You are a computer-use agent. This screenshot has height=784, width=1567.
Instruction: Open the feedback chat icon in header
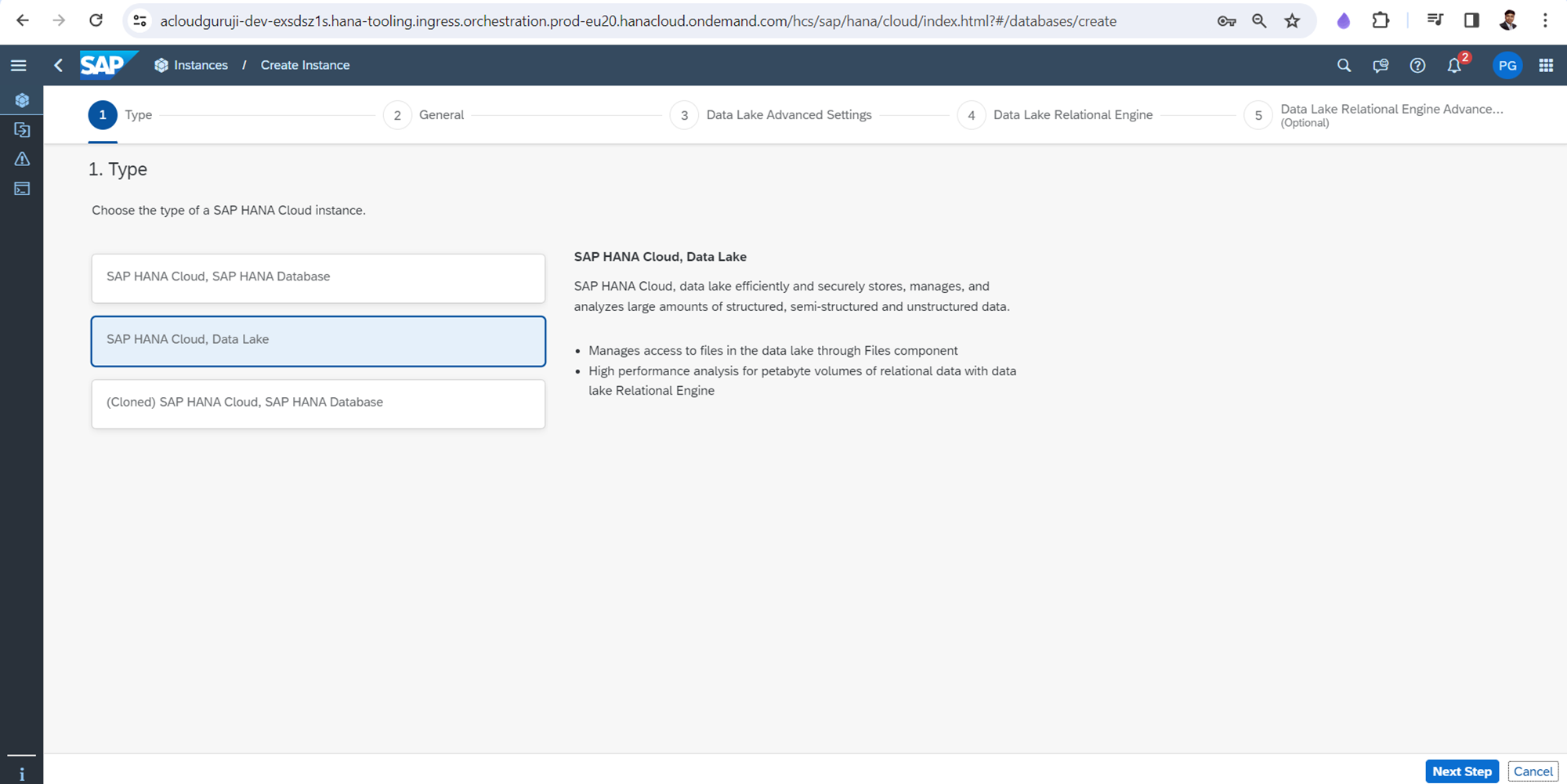(1381, 66)
